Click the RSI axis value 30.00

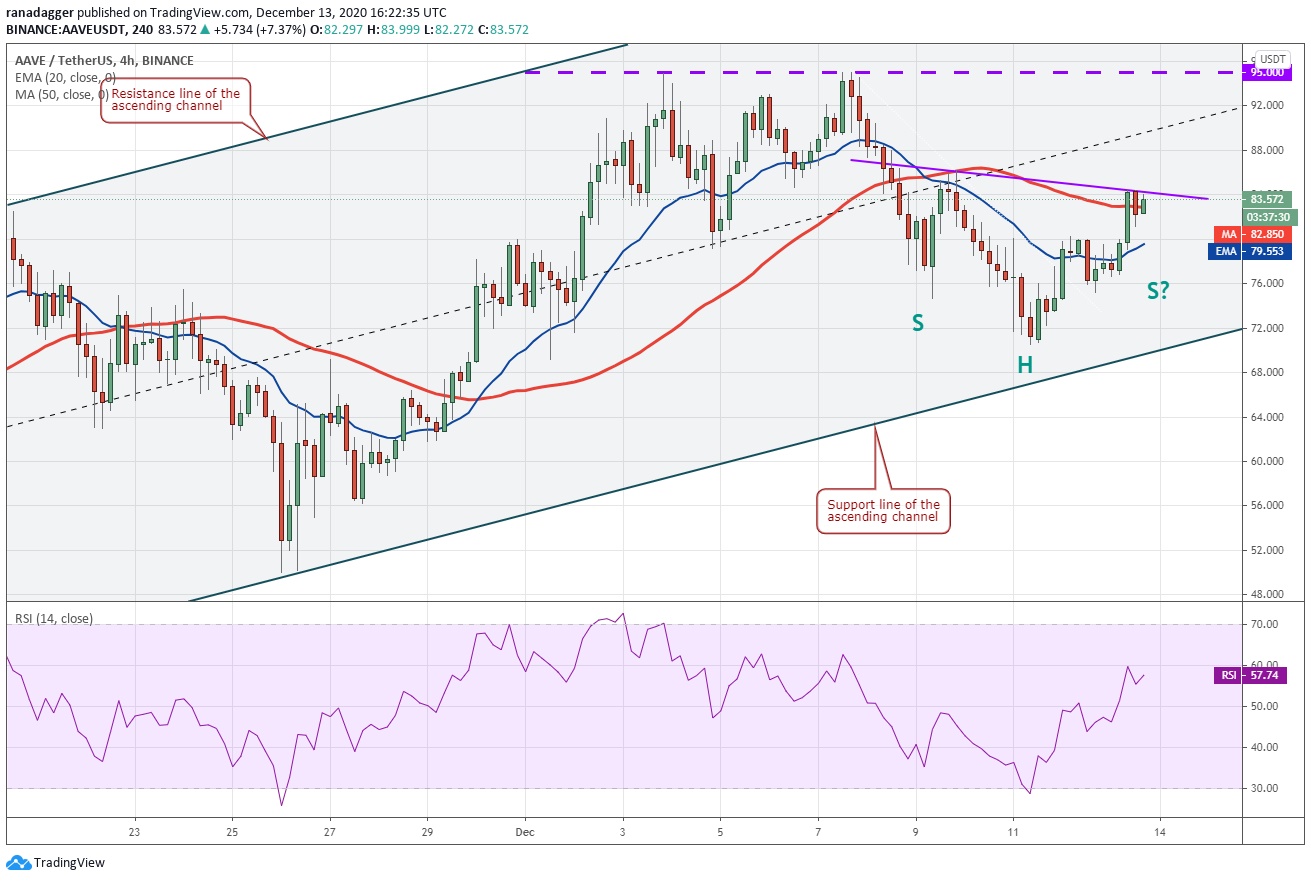tap(1265, 788)
